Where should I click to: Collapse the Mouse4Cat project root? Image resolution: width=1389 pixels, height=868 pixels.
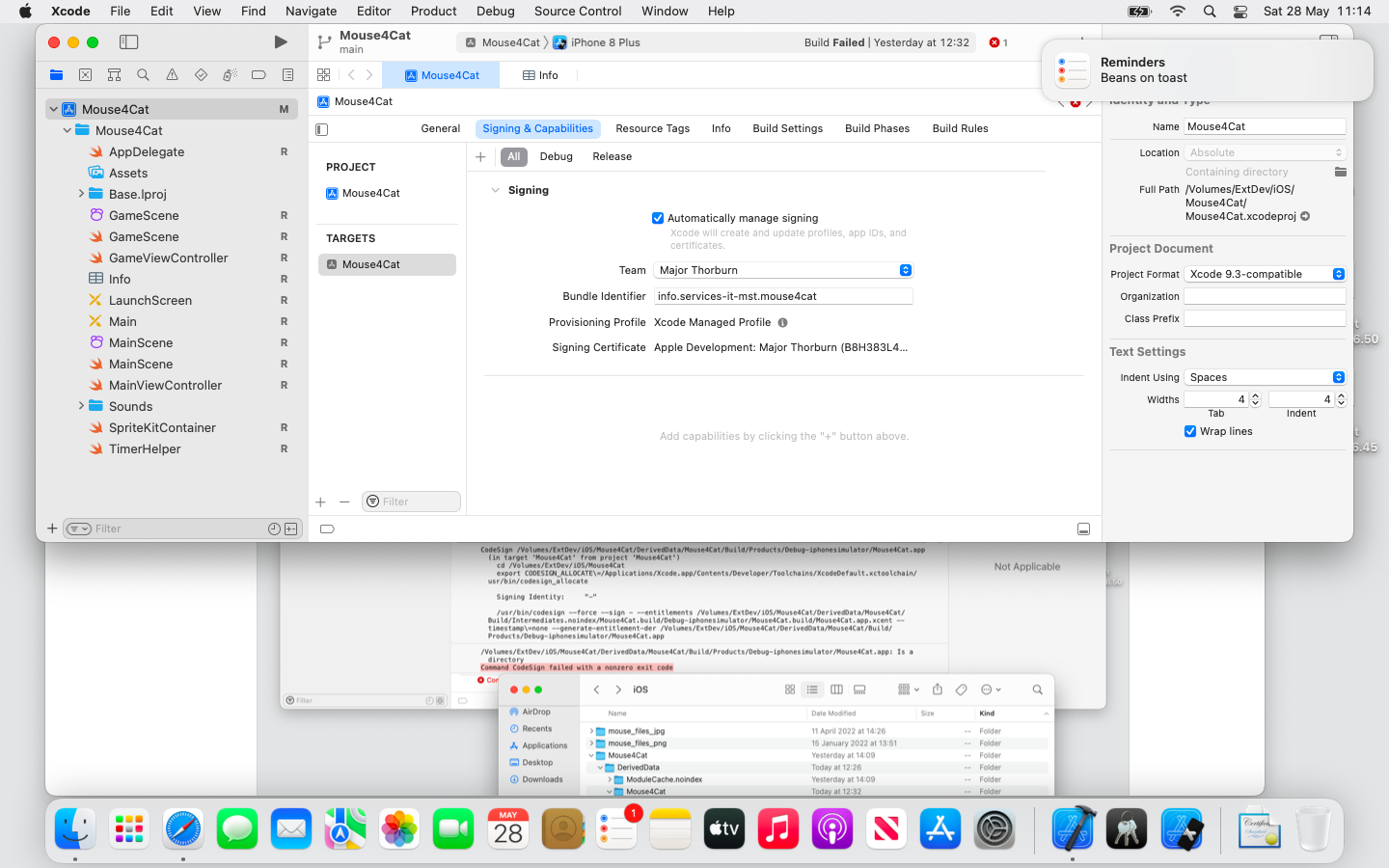[x=54, y=110]
